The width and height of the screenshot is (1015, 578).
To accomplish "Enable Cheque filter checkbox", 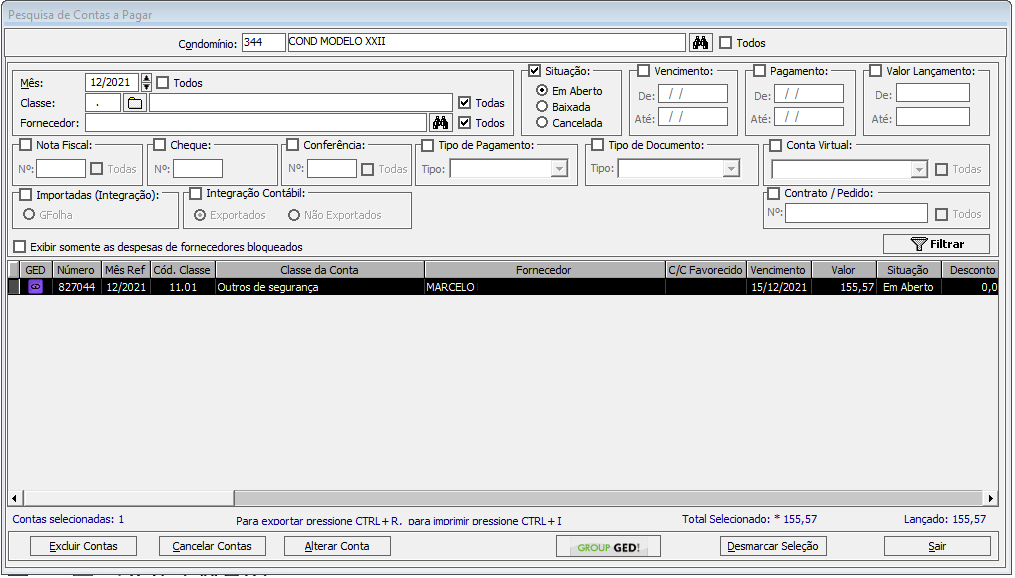I will pyautogui.click(x=160, y=144).
